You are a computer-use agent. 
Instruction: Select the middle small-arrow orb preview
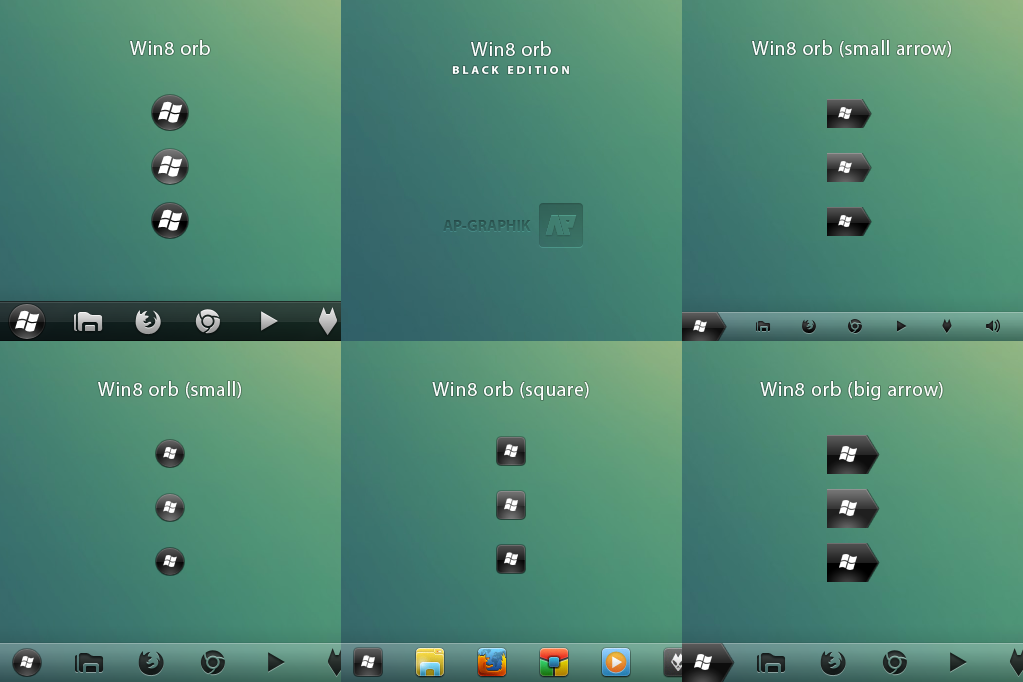click(x=849, y=167)
